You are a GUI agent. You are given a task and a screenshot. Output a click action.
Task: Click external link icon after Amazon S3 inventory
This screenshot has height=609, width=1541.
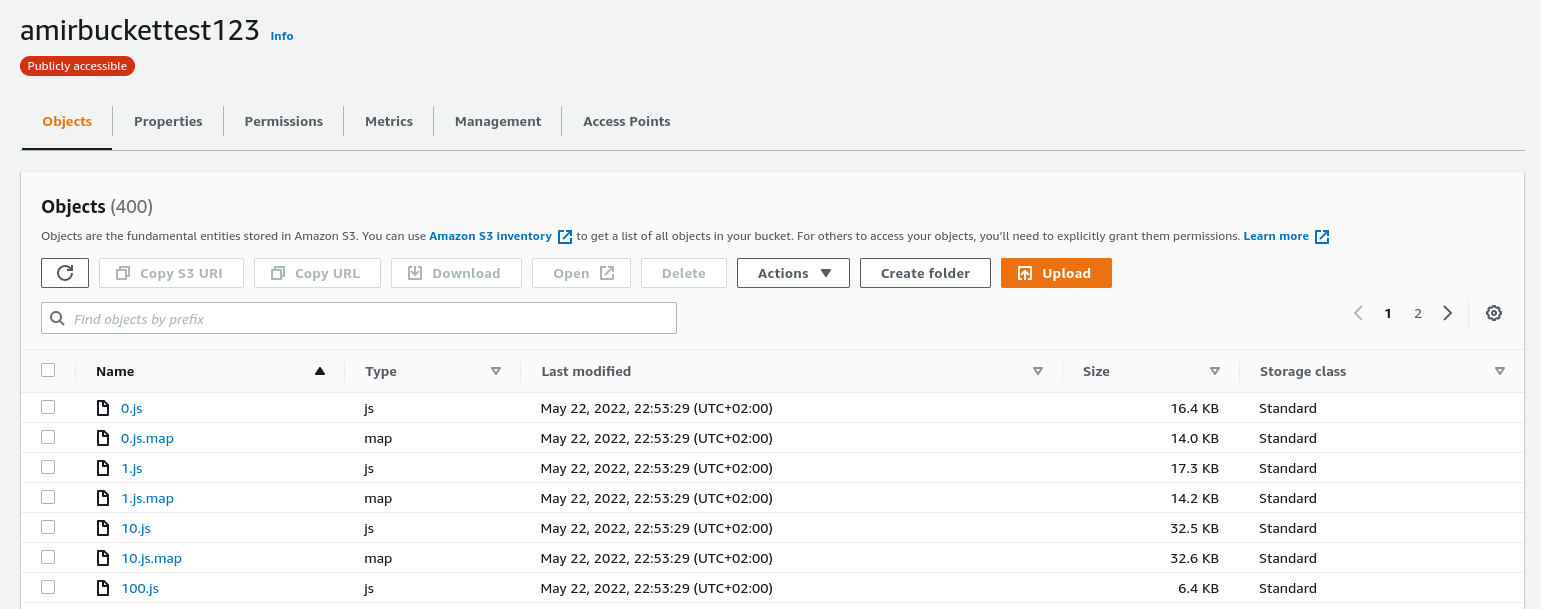pyautogui.click(x=565, y=237)
